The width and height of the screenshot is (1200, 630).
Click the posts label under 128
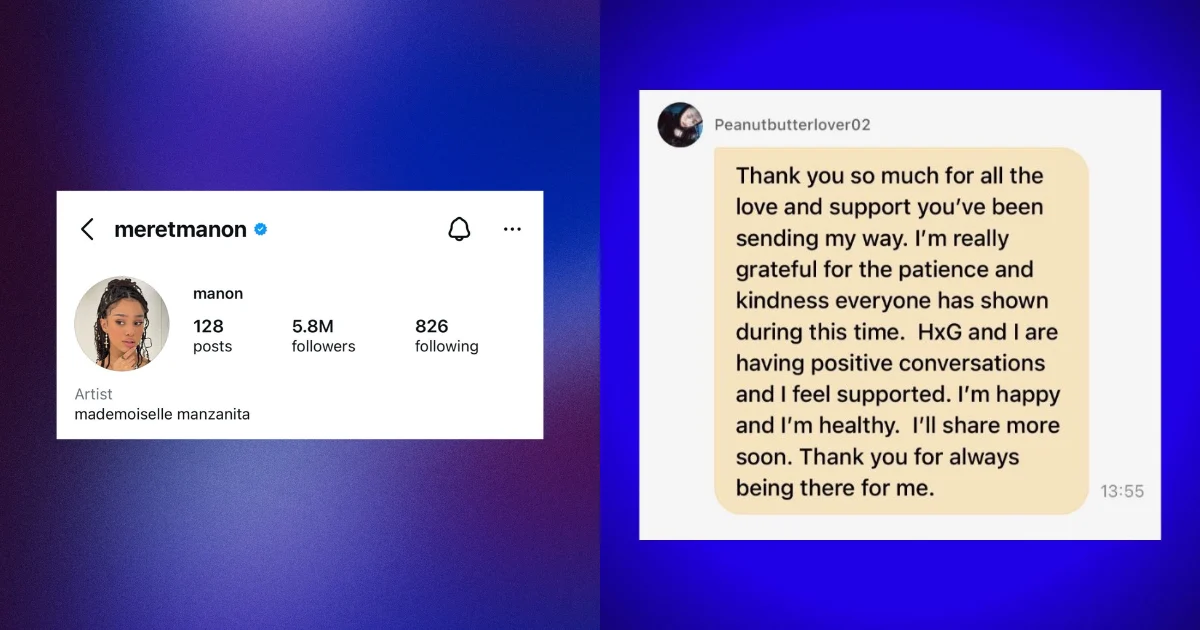212,346
